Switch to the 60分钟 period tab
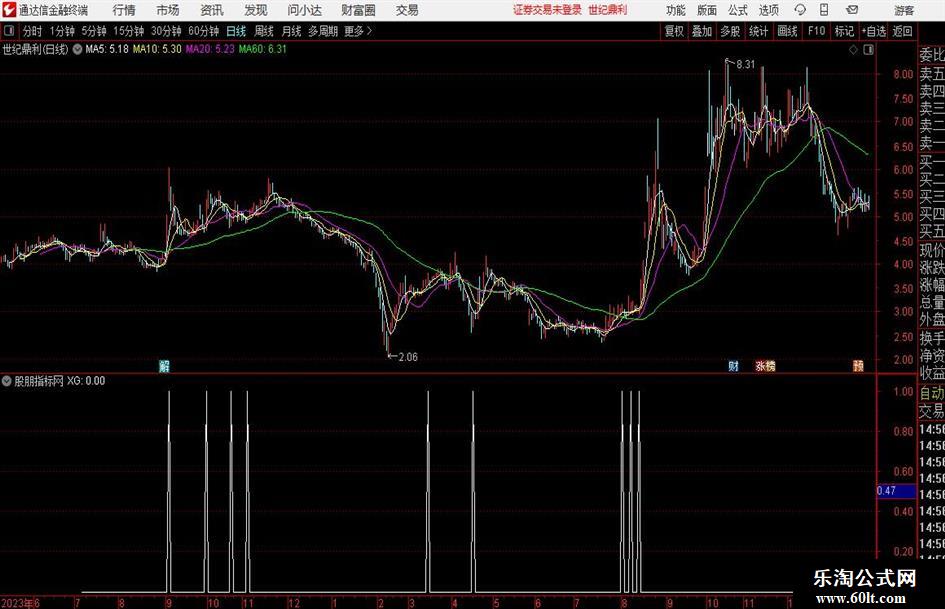 203,31
